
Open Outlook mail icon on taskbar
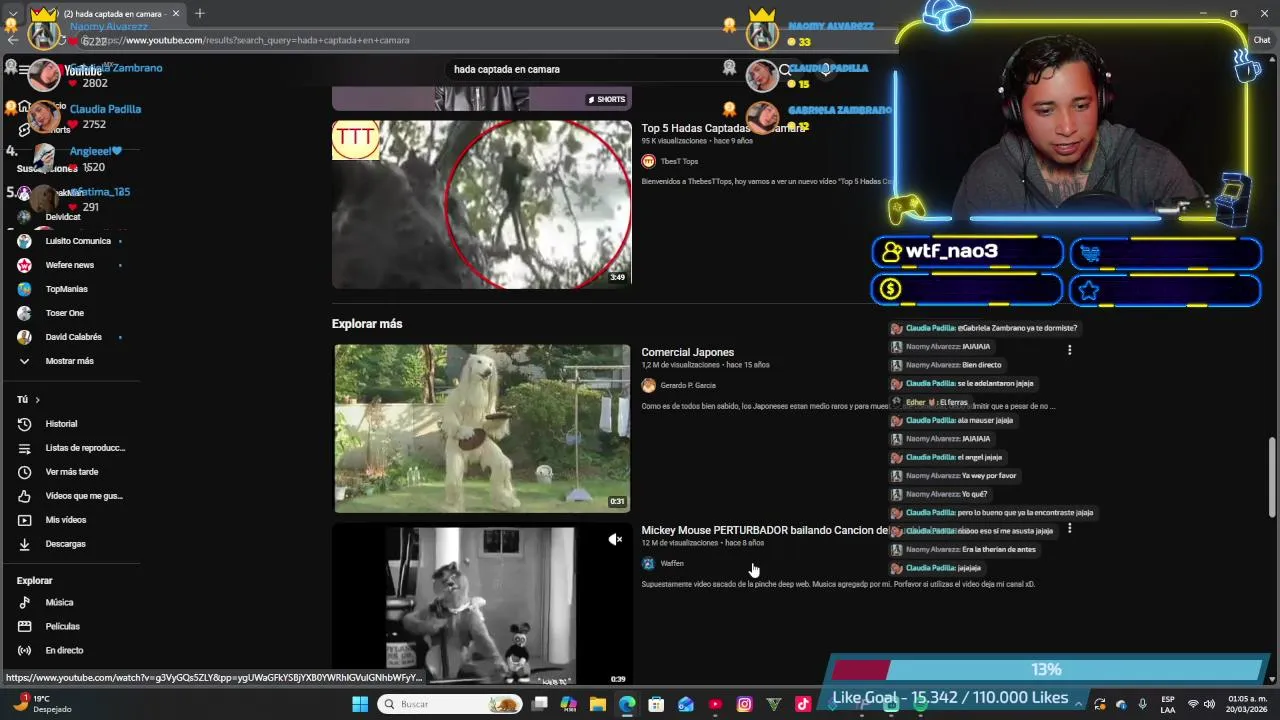[x=686, y=704]
